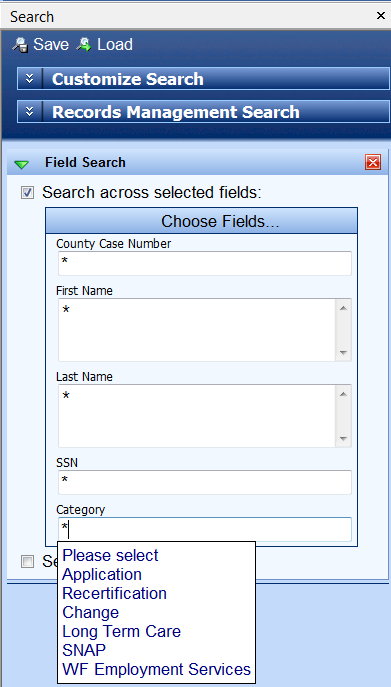The height and width of the screenshot is (687, 391).
Task: Focus the County Case Number field
Action: 205,263
